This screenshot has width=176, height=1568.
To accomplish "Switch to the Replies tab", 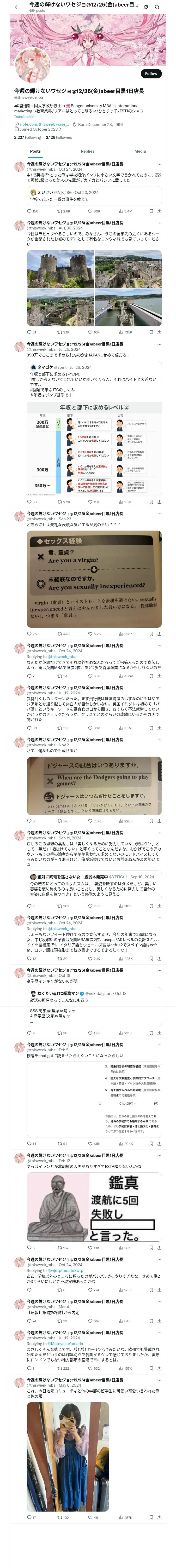I will (87, 151).
